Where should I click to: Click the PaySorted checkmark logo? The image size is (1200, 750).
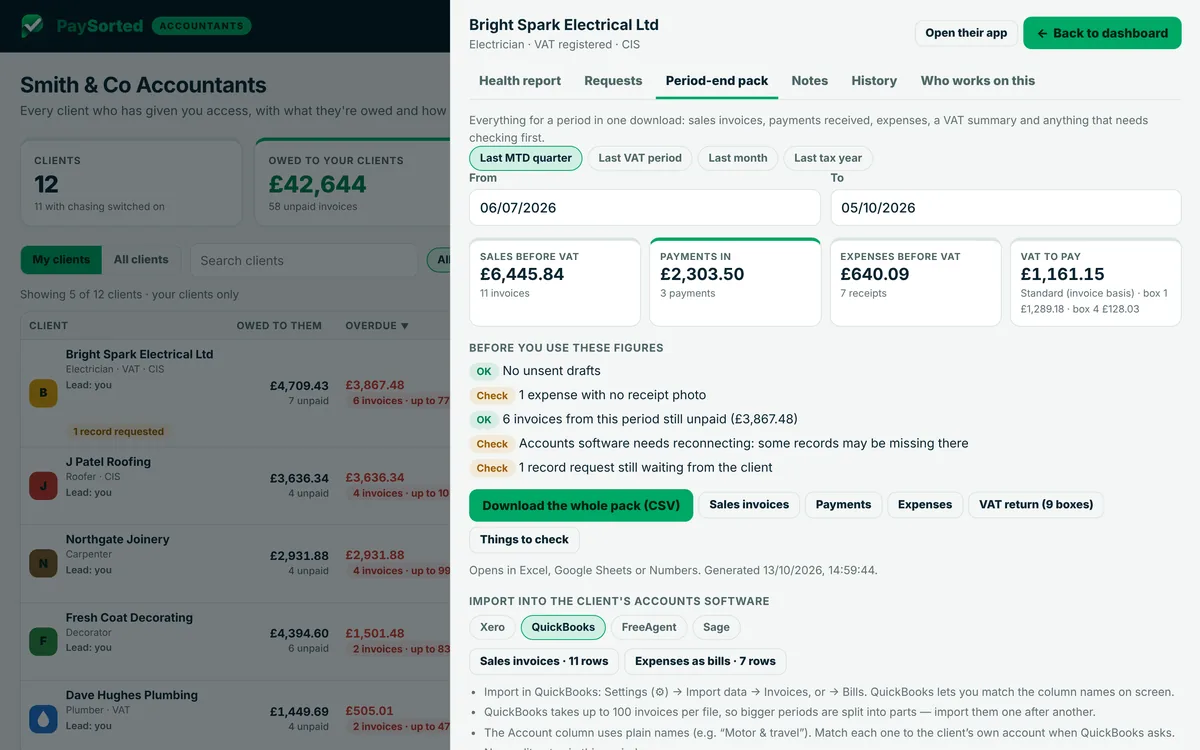tap(32, 26)
